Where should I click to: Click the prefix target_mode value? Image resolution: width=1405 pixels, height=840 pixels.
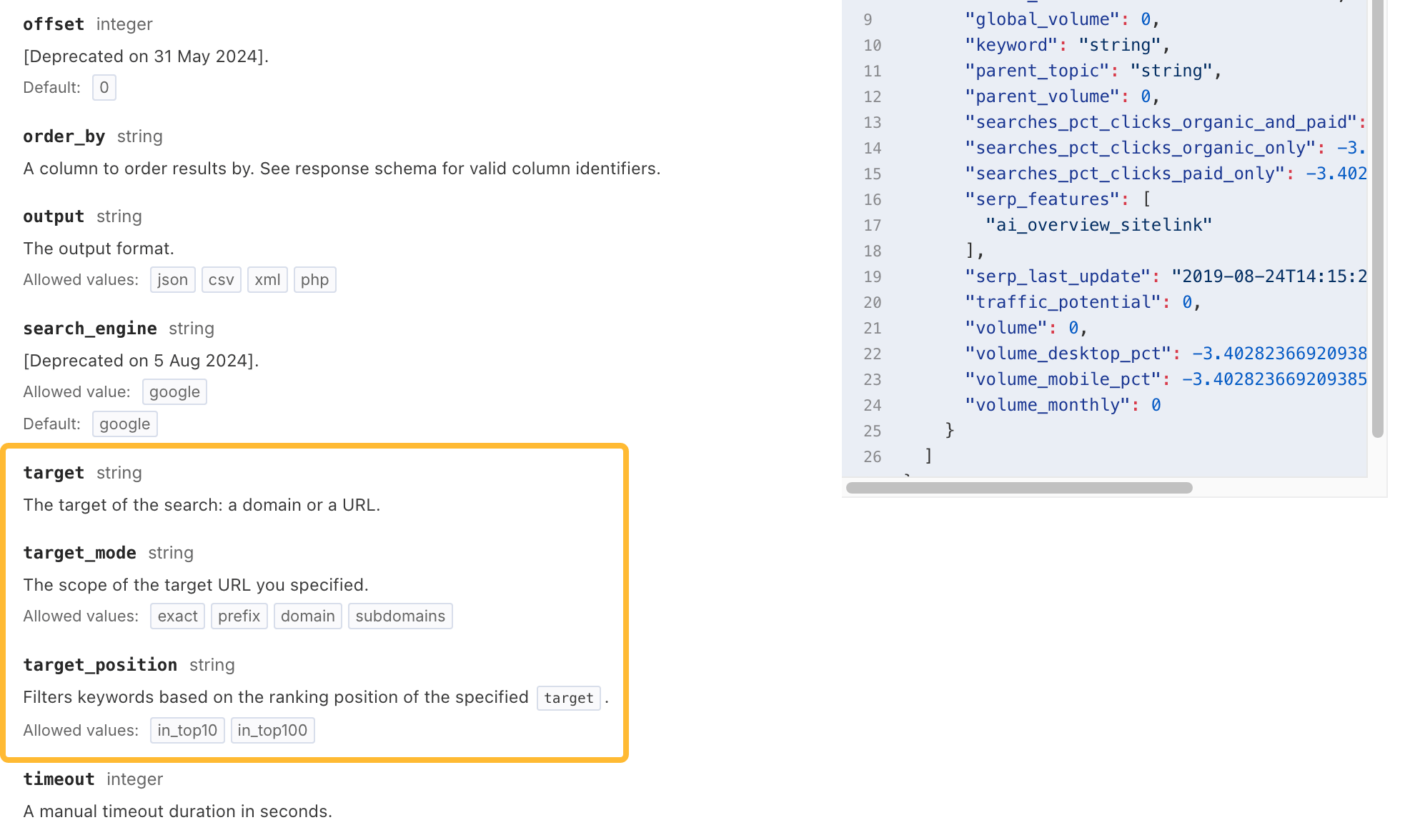[239, 616]
